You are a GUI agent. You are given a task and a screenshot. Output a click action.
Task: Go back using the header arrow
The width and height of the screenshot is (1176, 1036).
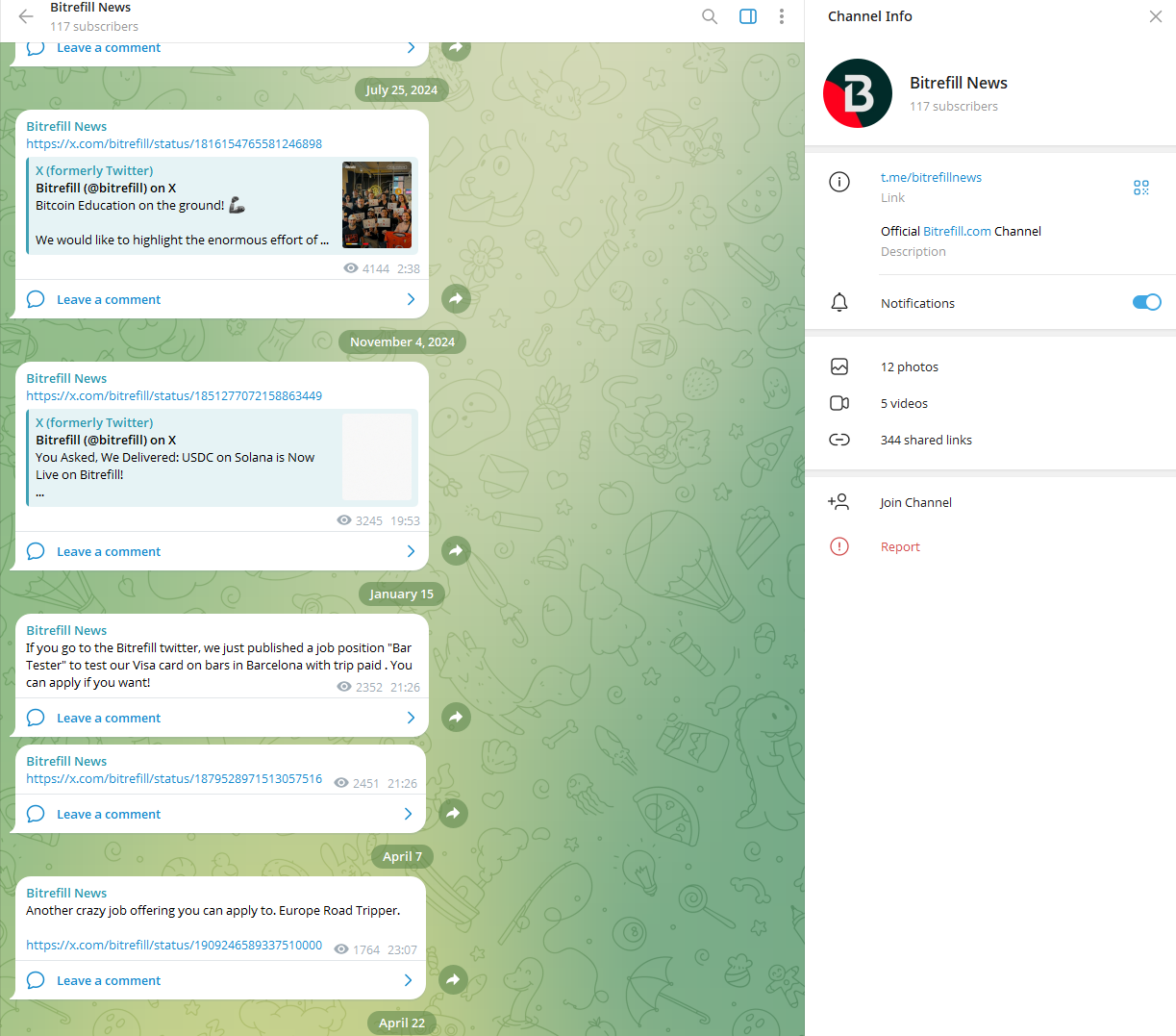pyautogui.click(x=26, y=16)
